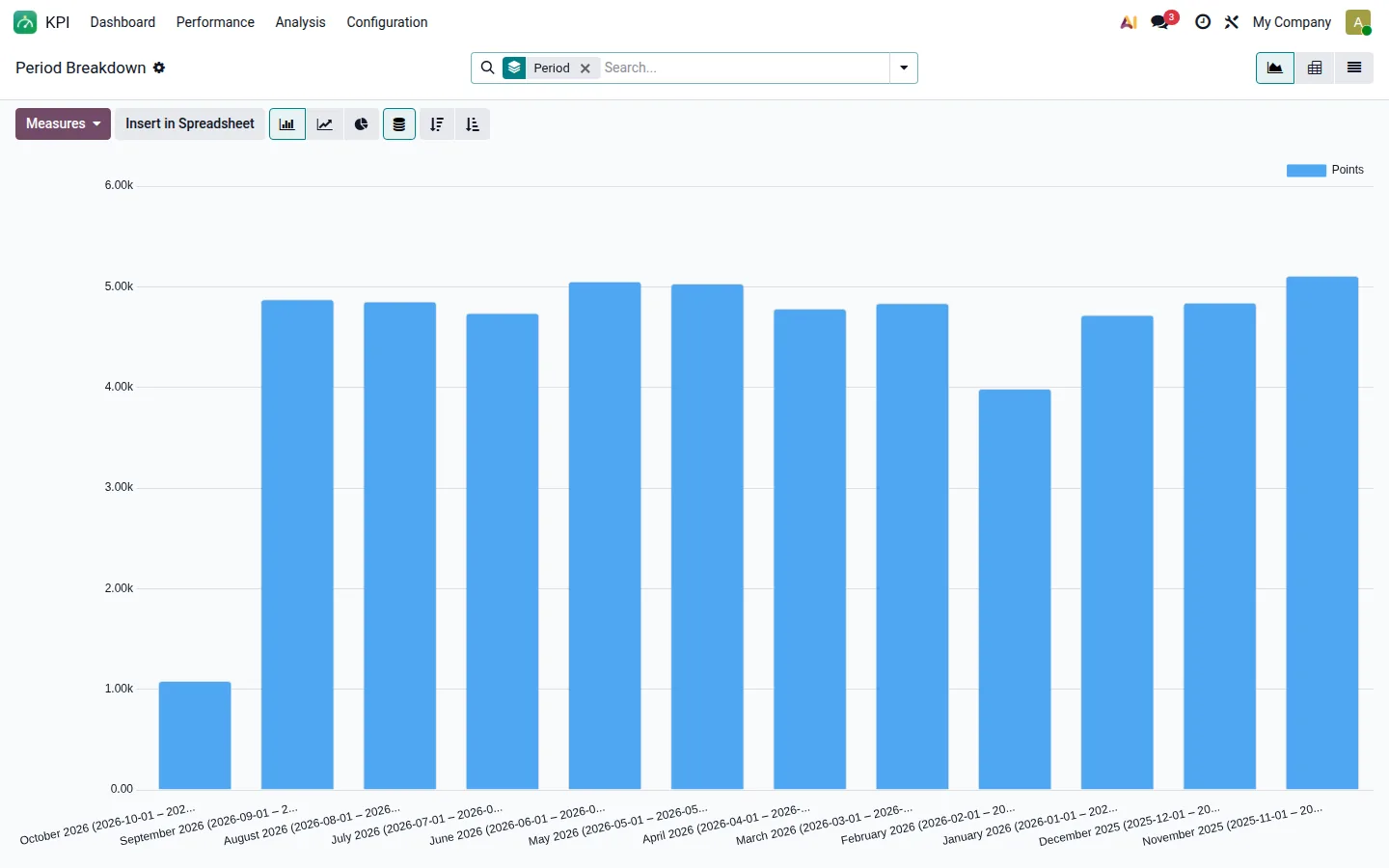
Task: Open Period Breakdown settings gear
Action: [159, 68]
